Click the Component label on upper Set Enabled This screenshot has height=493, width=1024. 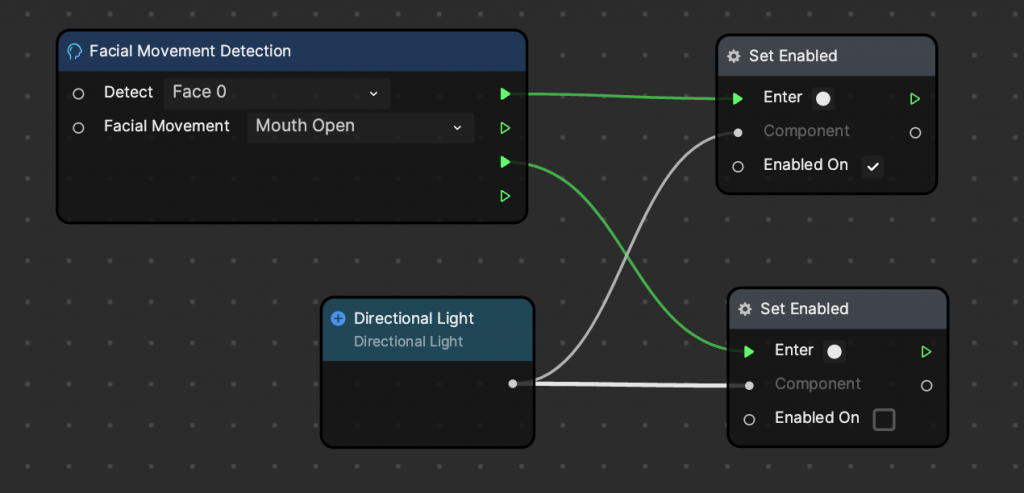pos(807,131)
